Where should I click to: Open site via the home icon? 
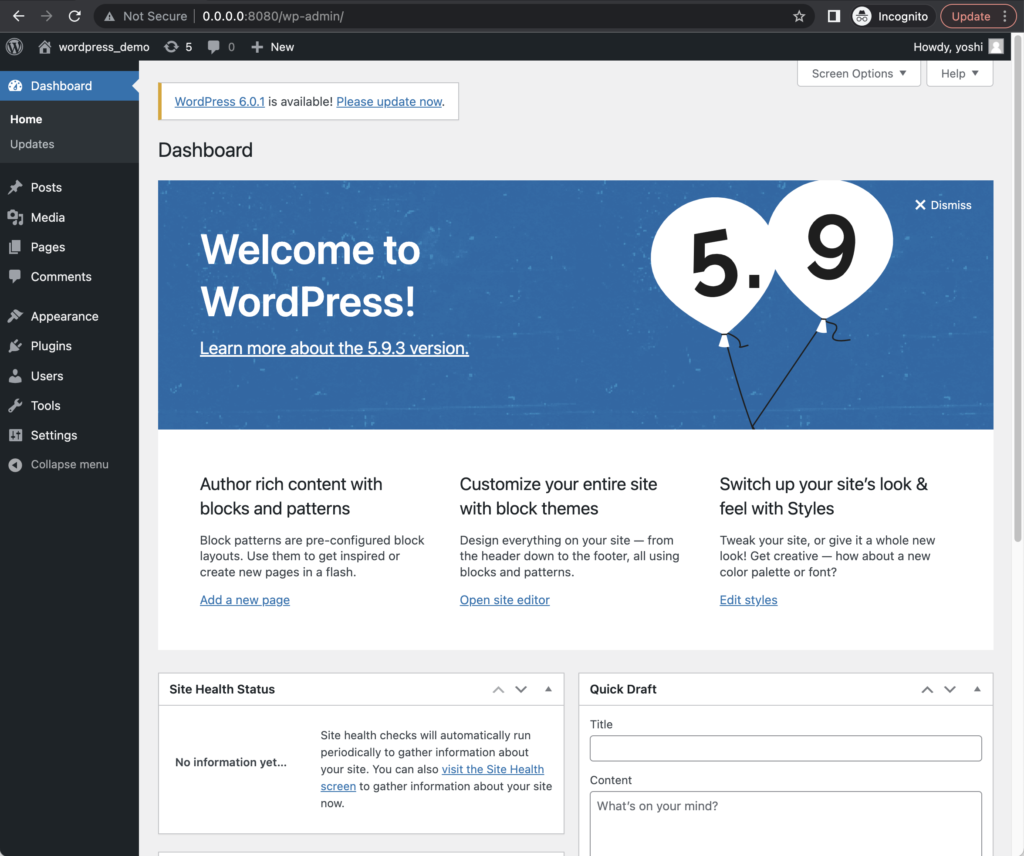[x=44, y=47]
